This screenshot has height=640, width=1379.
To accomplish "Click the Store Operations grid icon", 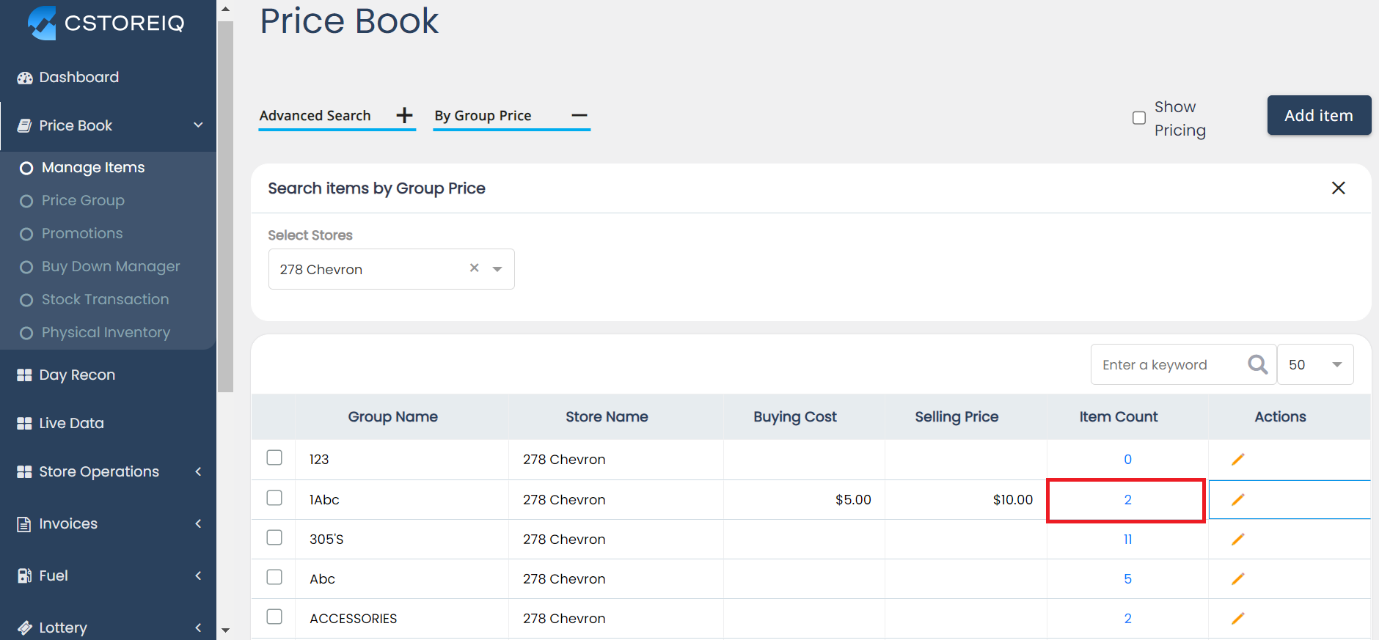I will [25, 472].
